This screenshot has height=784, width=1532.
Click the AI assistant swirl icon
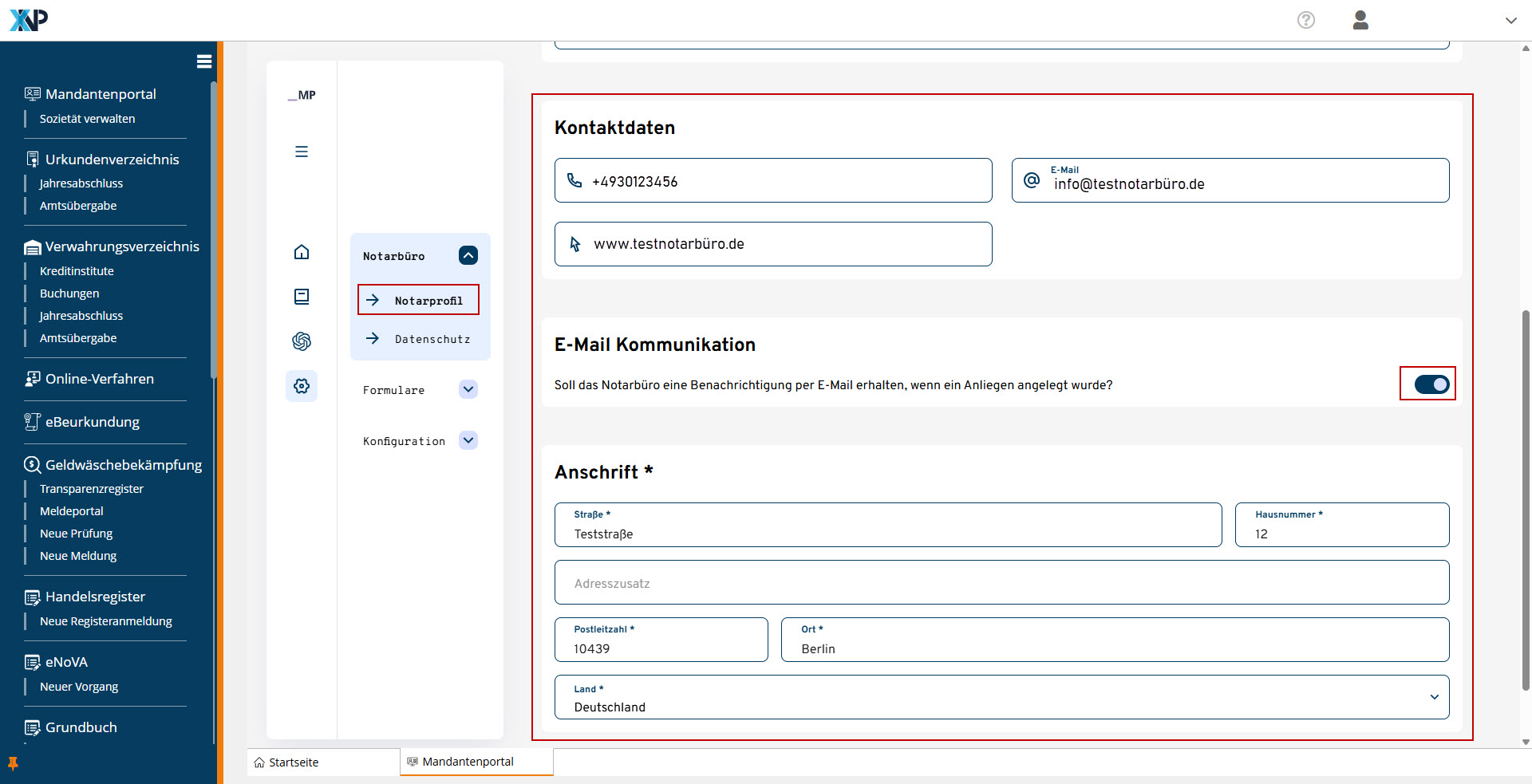[302, 341]
